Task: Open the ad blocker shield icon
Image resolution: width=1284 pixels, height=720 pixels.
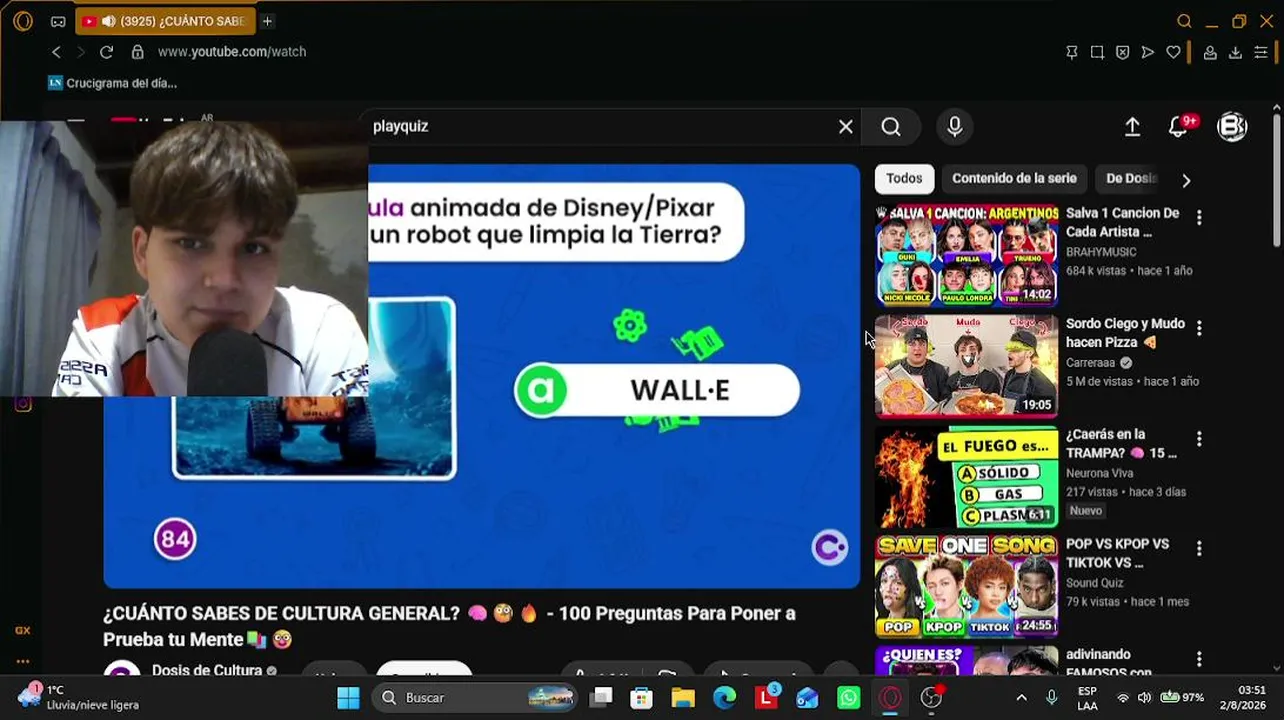Action: 1122,52
